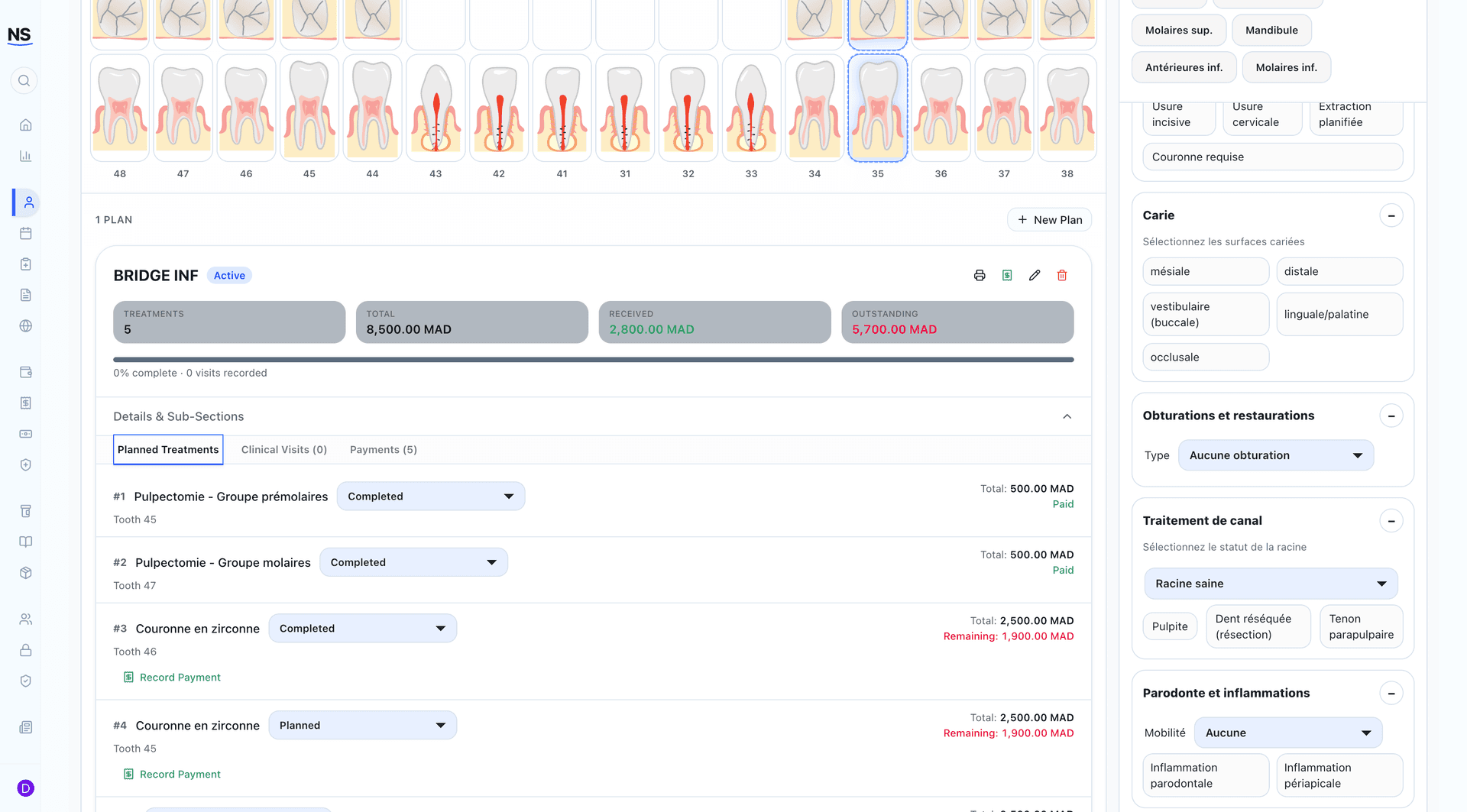The width and height of the screenshot is (1467, 812).
Task: Switch to the Payments (5) tab
Action: (384, 450)
